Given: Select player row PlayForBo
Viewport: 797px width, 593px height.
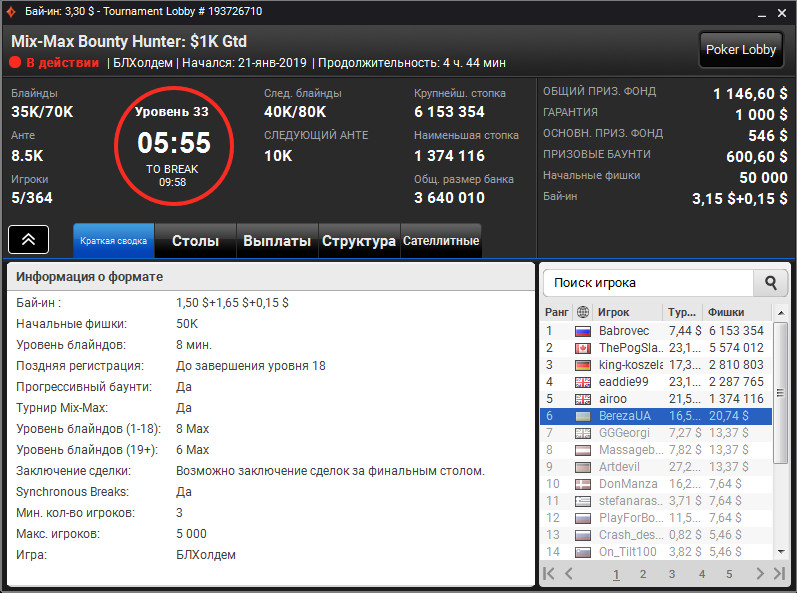Looking at the screenshot, I should [656, 518].
